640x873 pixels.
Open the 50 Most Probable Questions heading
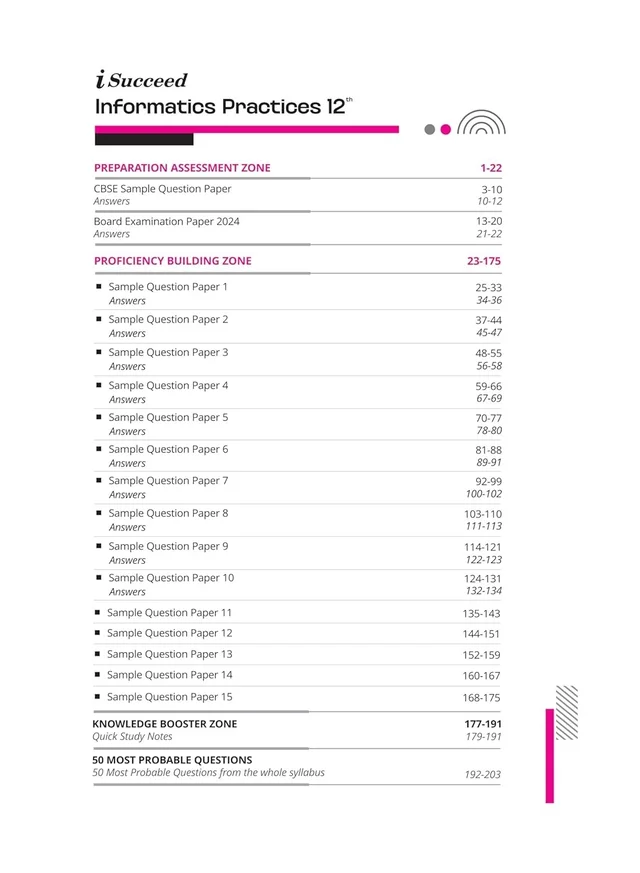point(172,760)
